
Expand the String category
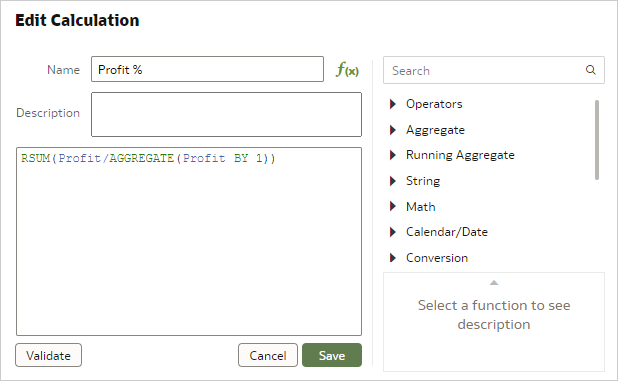click(393, 181)
